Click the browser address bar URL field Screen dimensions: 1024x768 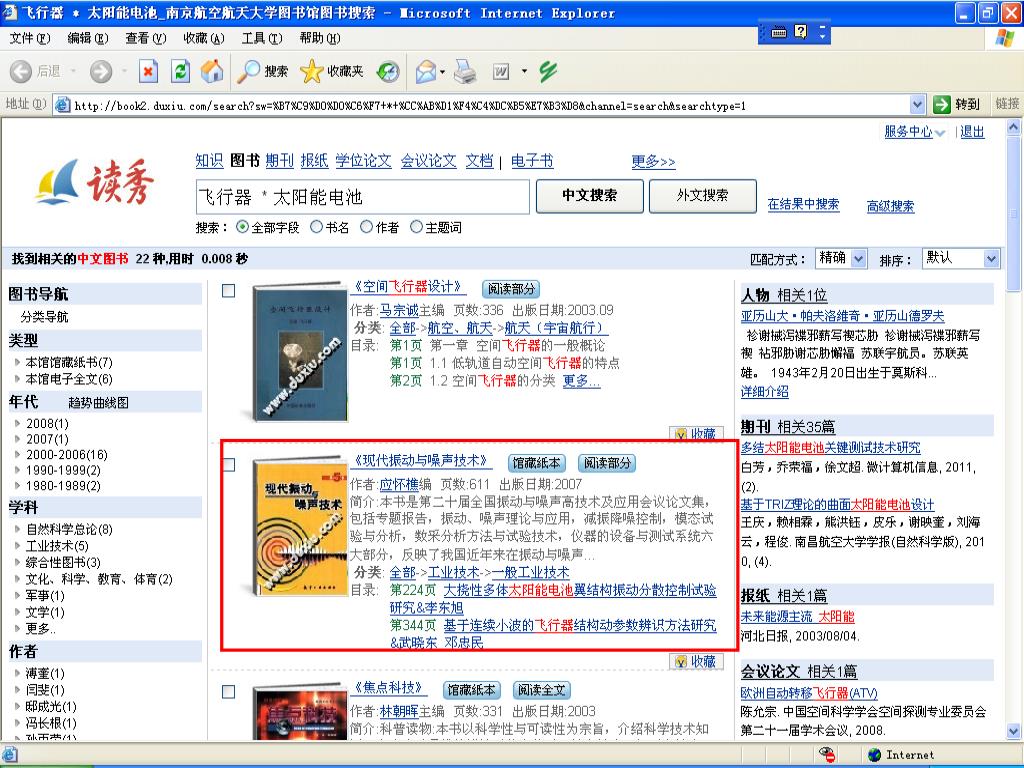coord(490,104)
